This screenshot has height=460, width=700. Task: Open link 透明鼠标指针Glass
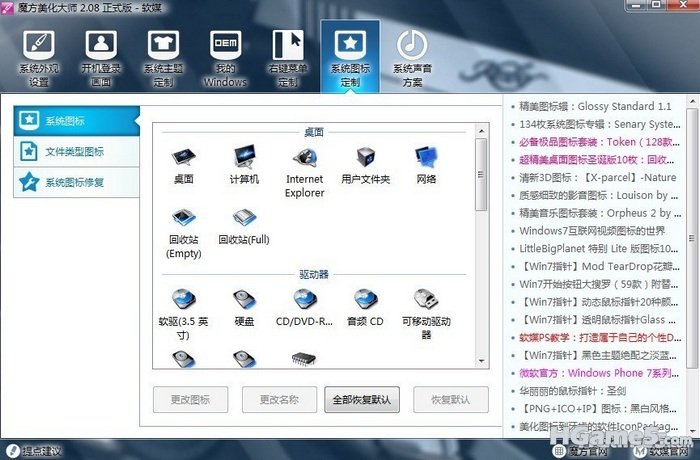coord(597,320)
